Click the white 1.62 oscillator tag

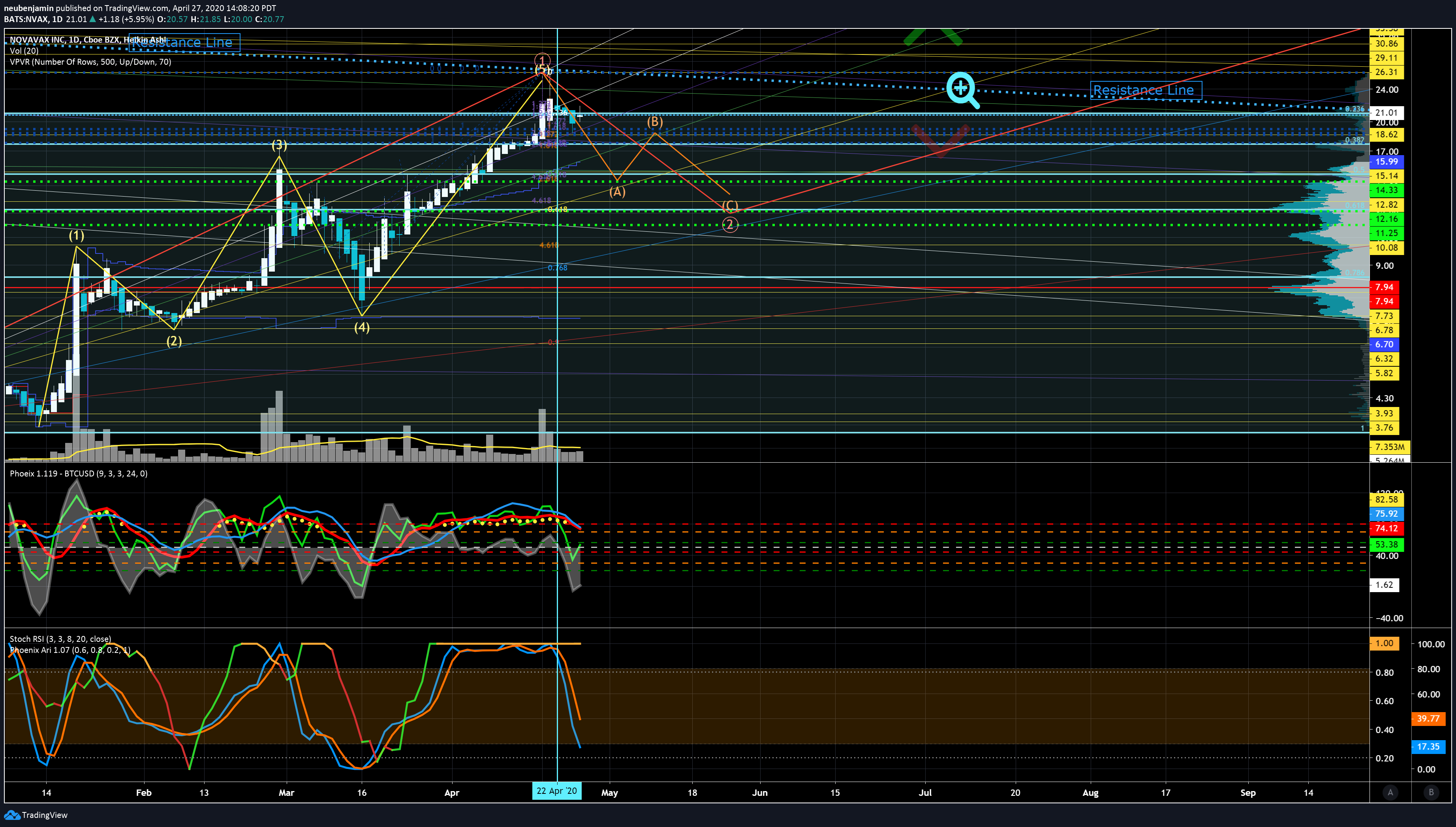pos(1384,585)
